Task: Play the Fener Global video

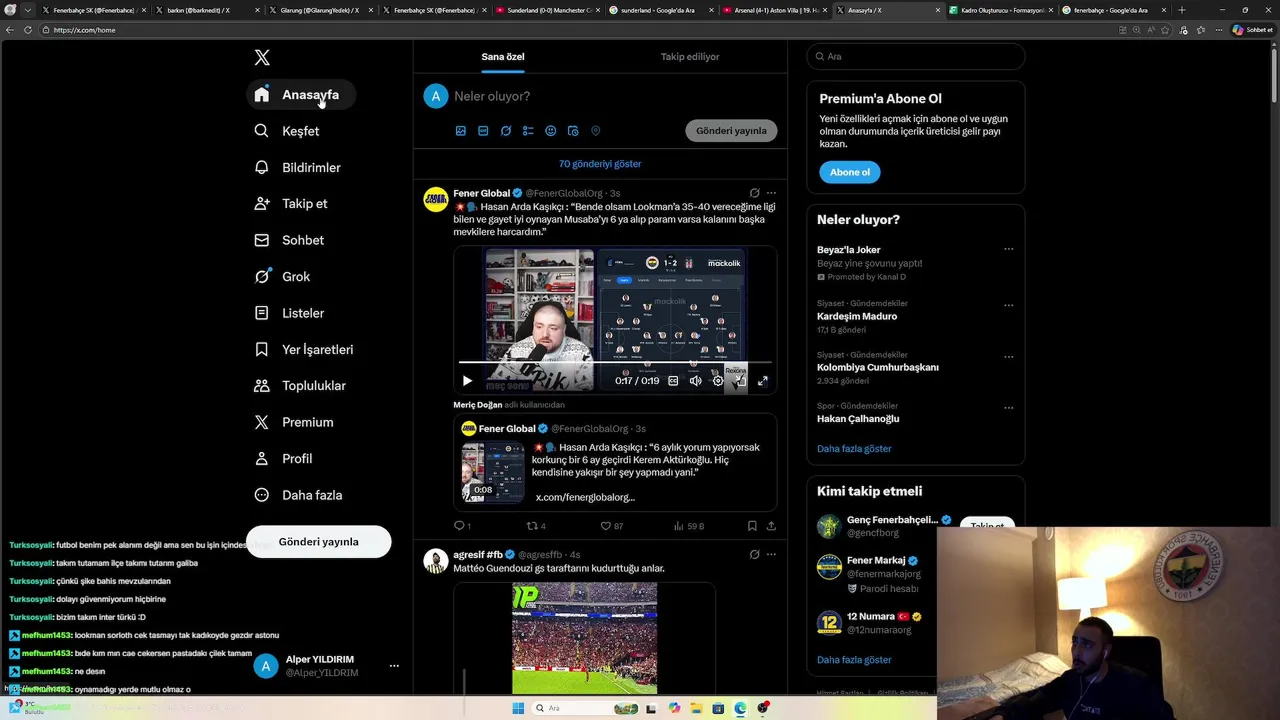Action: coord(467,381)
